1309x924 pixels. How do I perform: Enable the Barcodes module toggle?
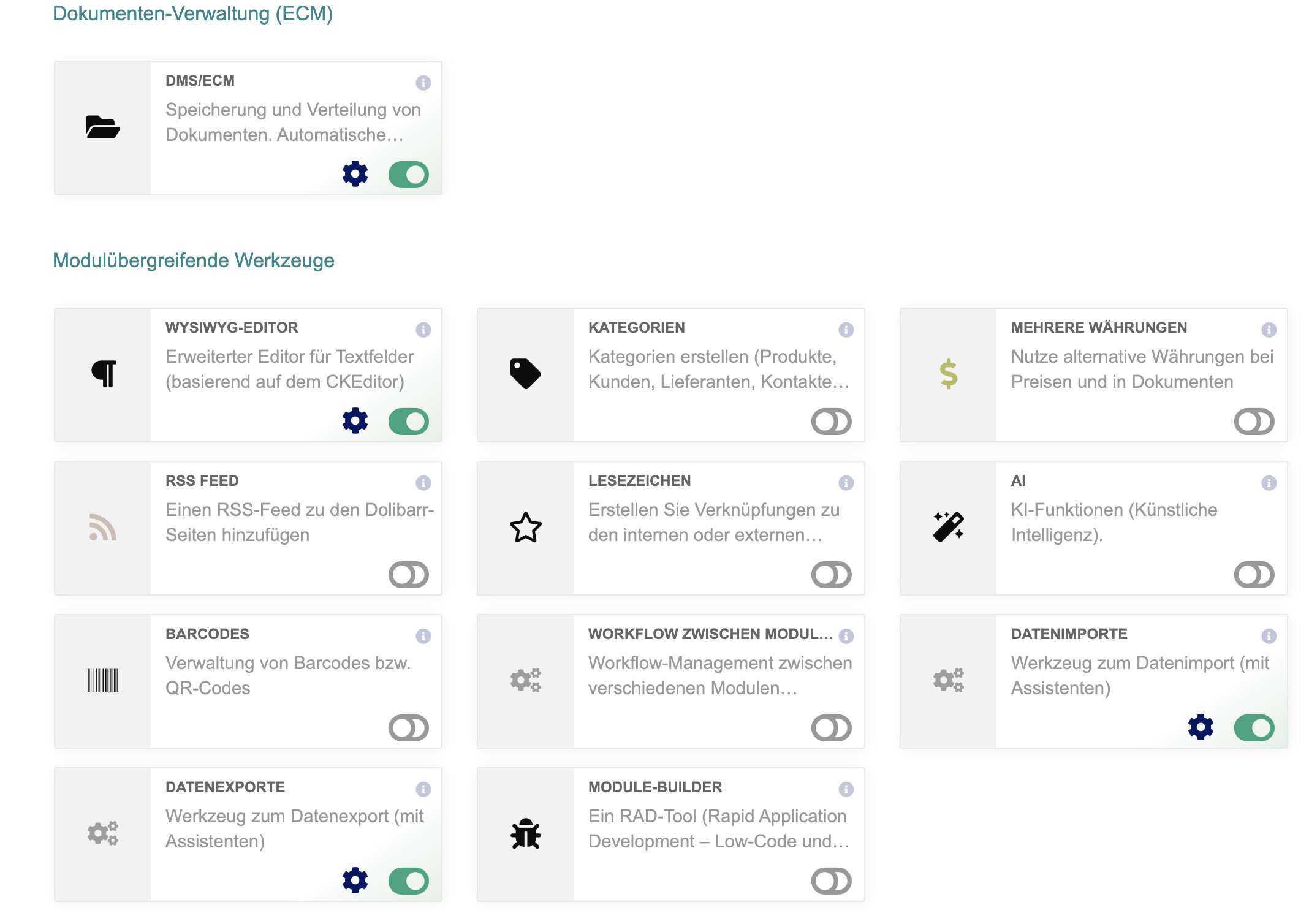(x=409, y=728)
